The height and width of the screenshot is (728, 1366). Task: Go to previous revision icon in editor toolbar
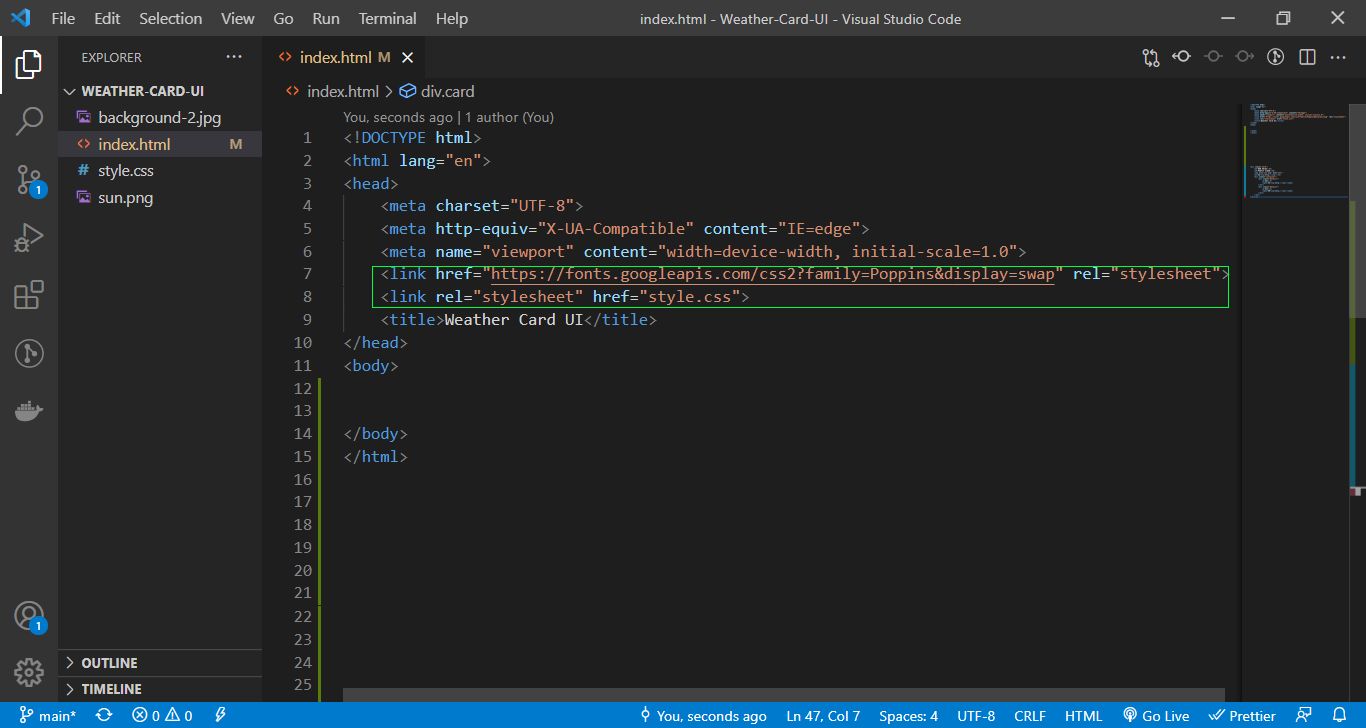point(1182,58)
